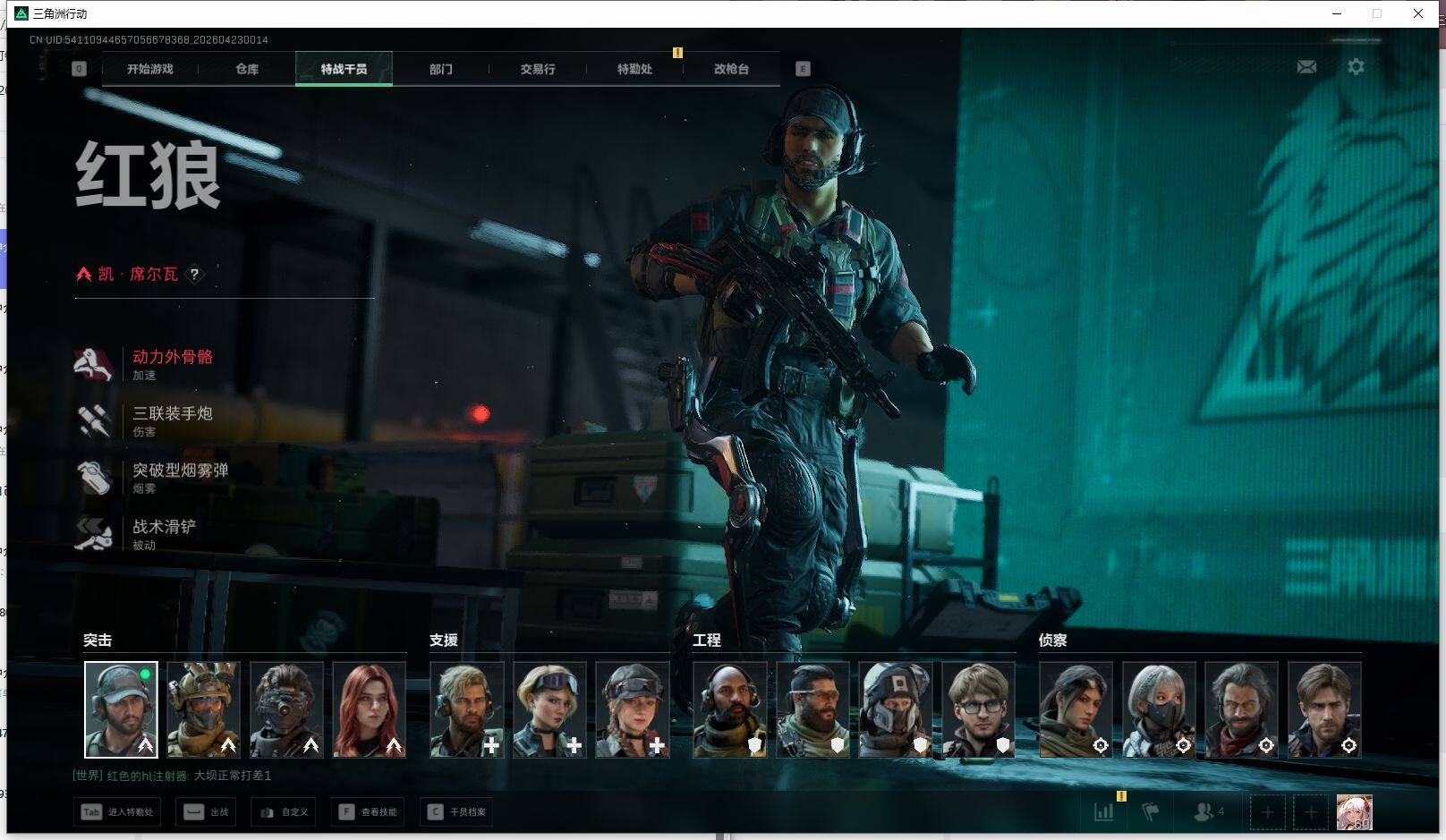Click the first empty squad invite slot
The image size is (1446, 840).
coord(1267,812)
